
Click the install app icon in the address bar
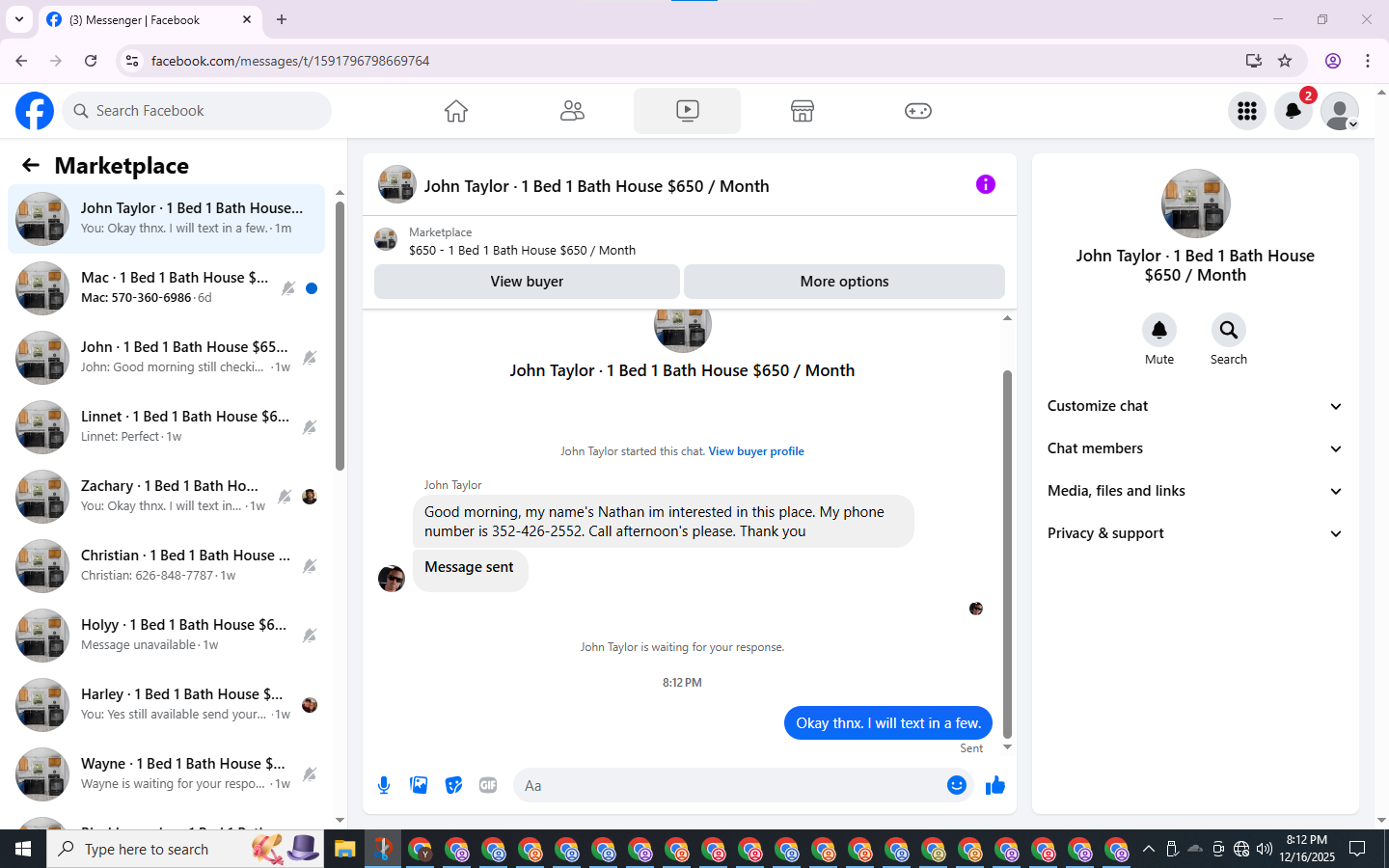pyautogui.click(x=1254, y=61)
